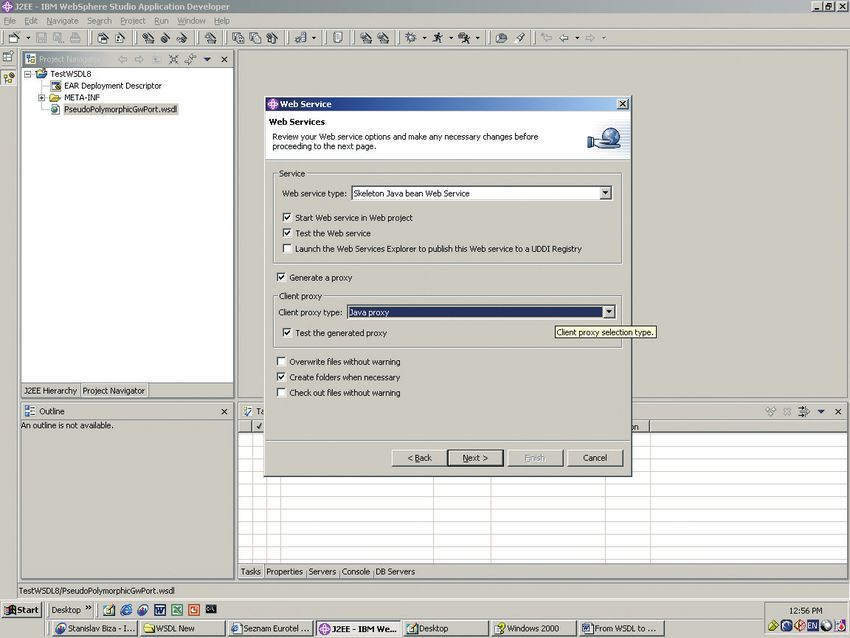The image size is (850, 638).
Task: Open the Tasks view menu triangle
Action: pos(821,411)
